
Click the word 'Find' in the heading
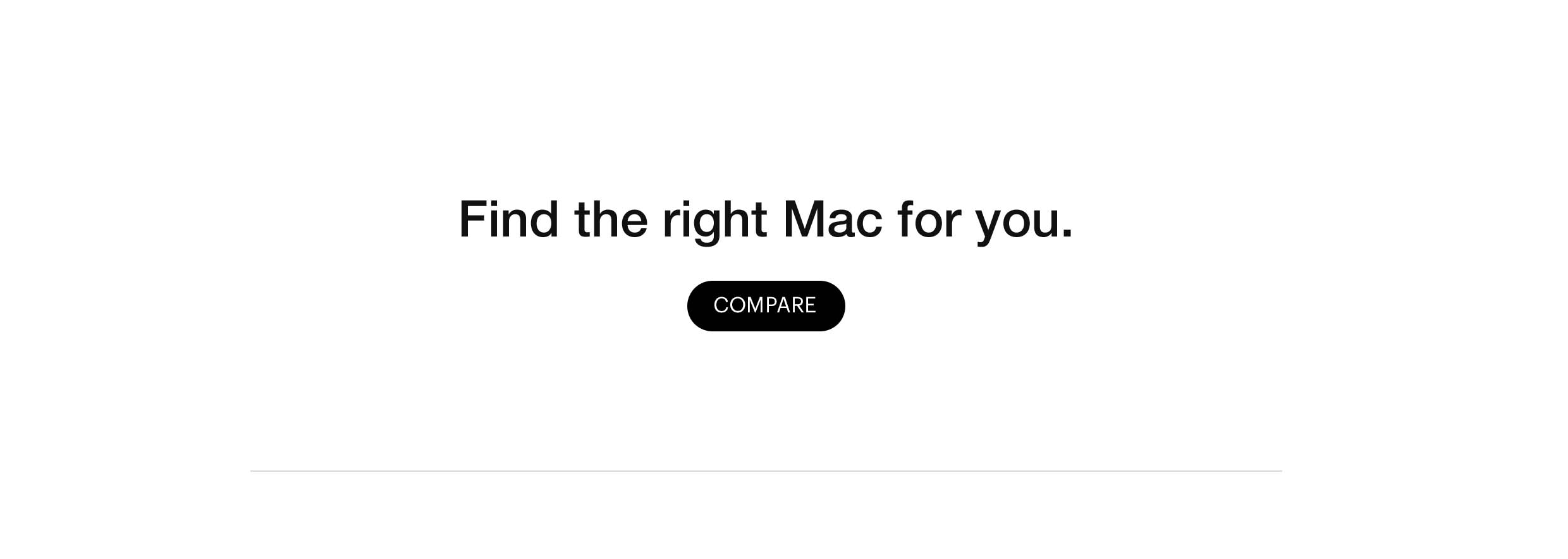point(509,219)
